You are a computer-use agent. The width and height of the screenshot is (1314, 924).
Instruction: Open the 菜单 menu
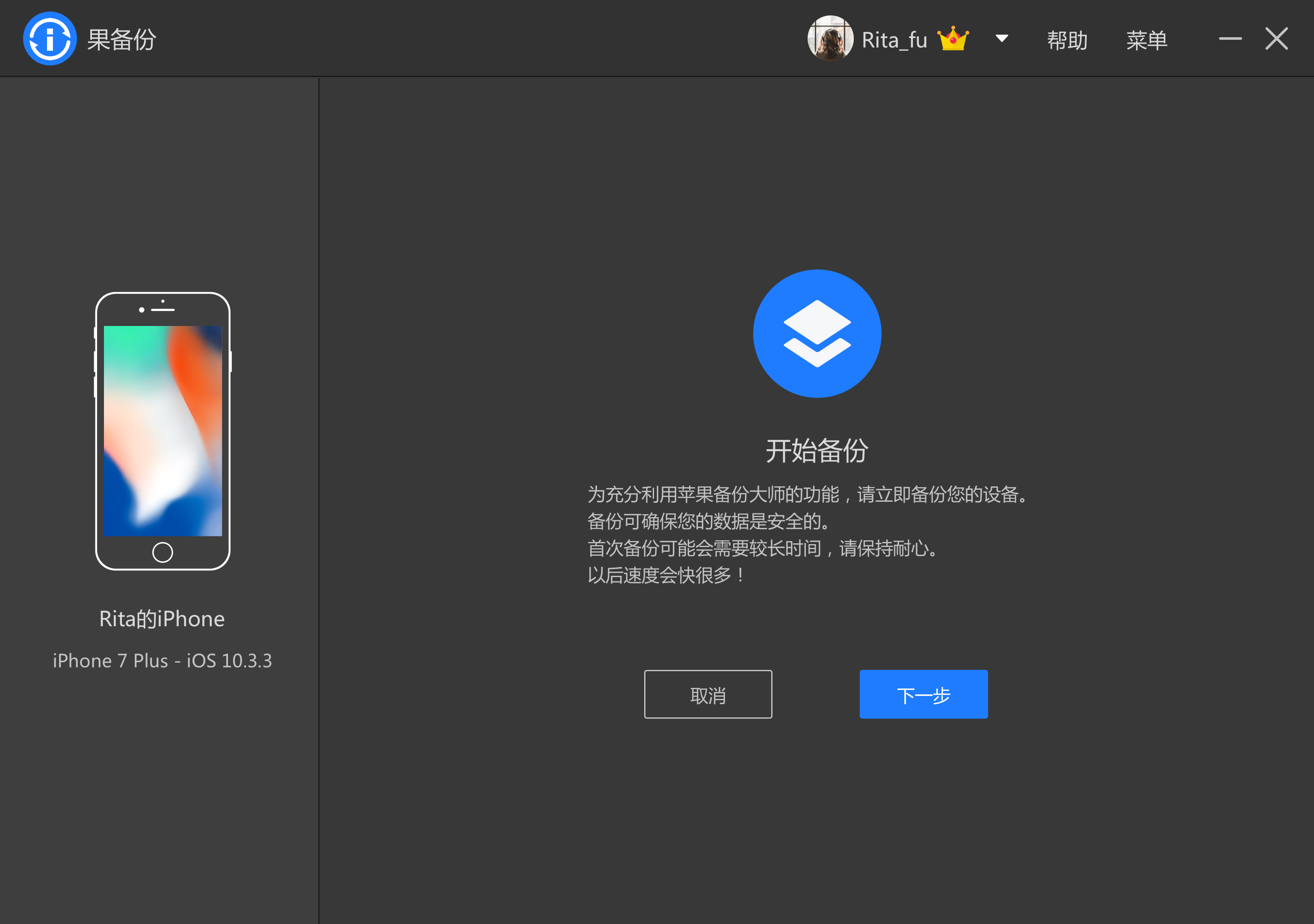1146,40
